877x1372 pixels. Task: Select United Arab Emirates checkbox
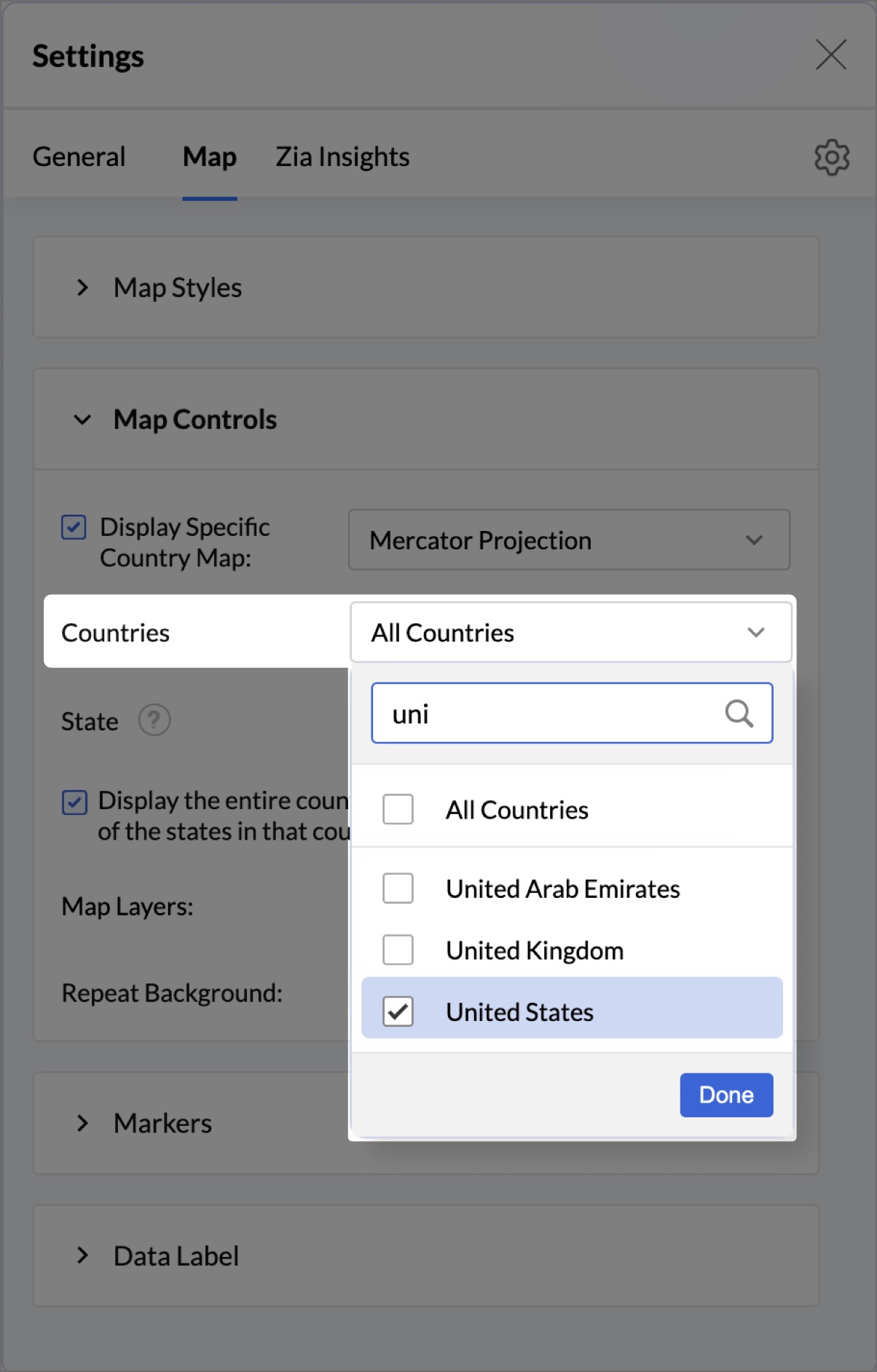[x=398, y=888]
